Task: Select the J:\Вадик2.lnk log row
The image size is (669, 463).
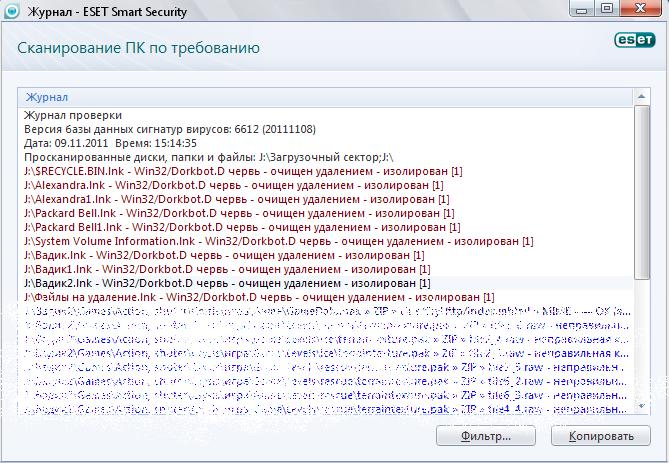Action: pos(326,283)
